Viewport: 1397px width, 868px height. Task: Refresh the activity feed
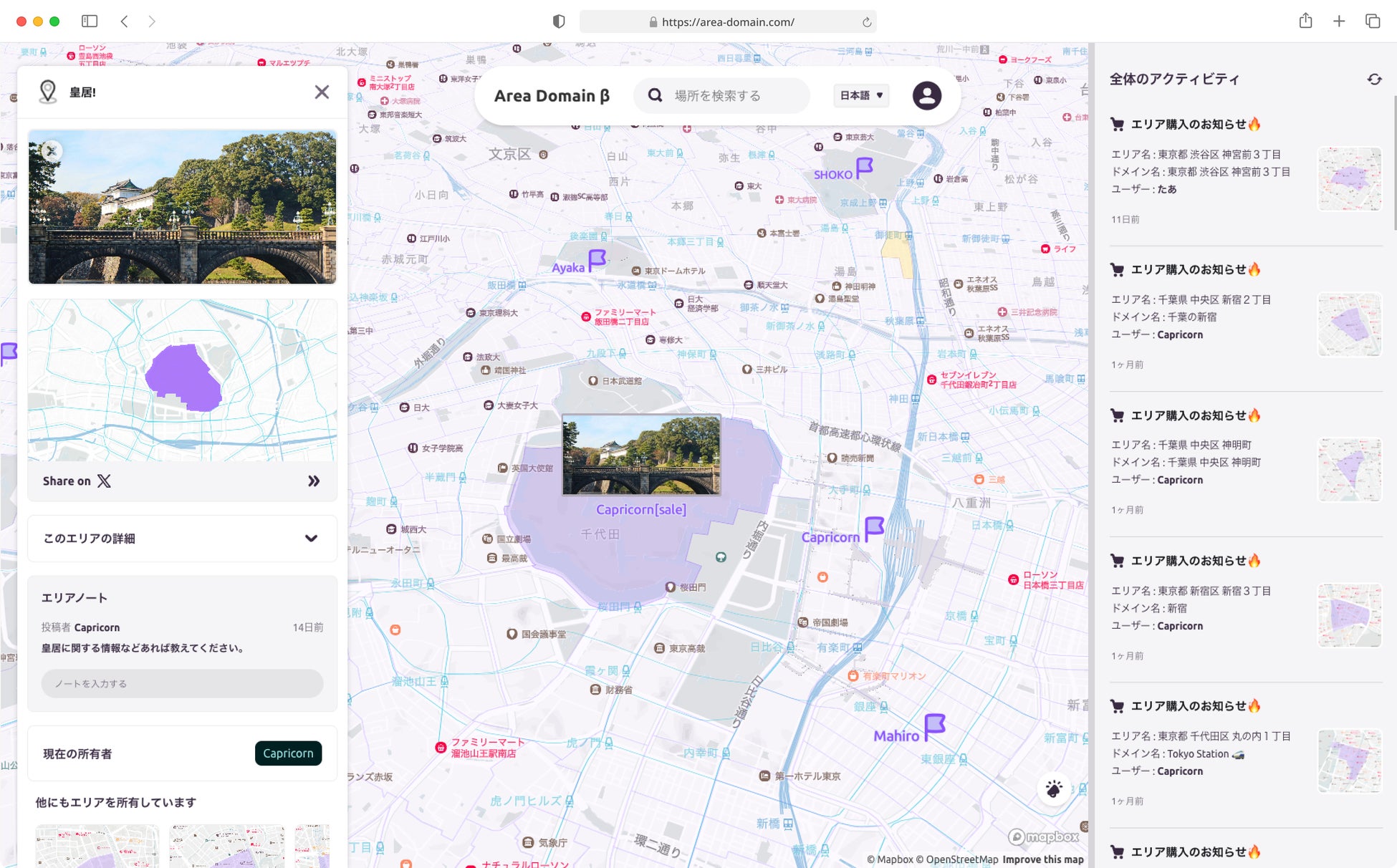[x=1373, y=79]
